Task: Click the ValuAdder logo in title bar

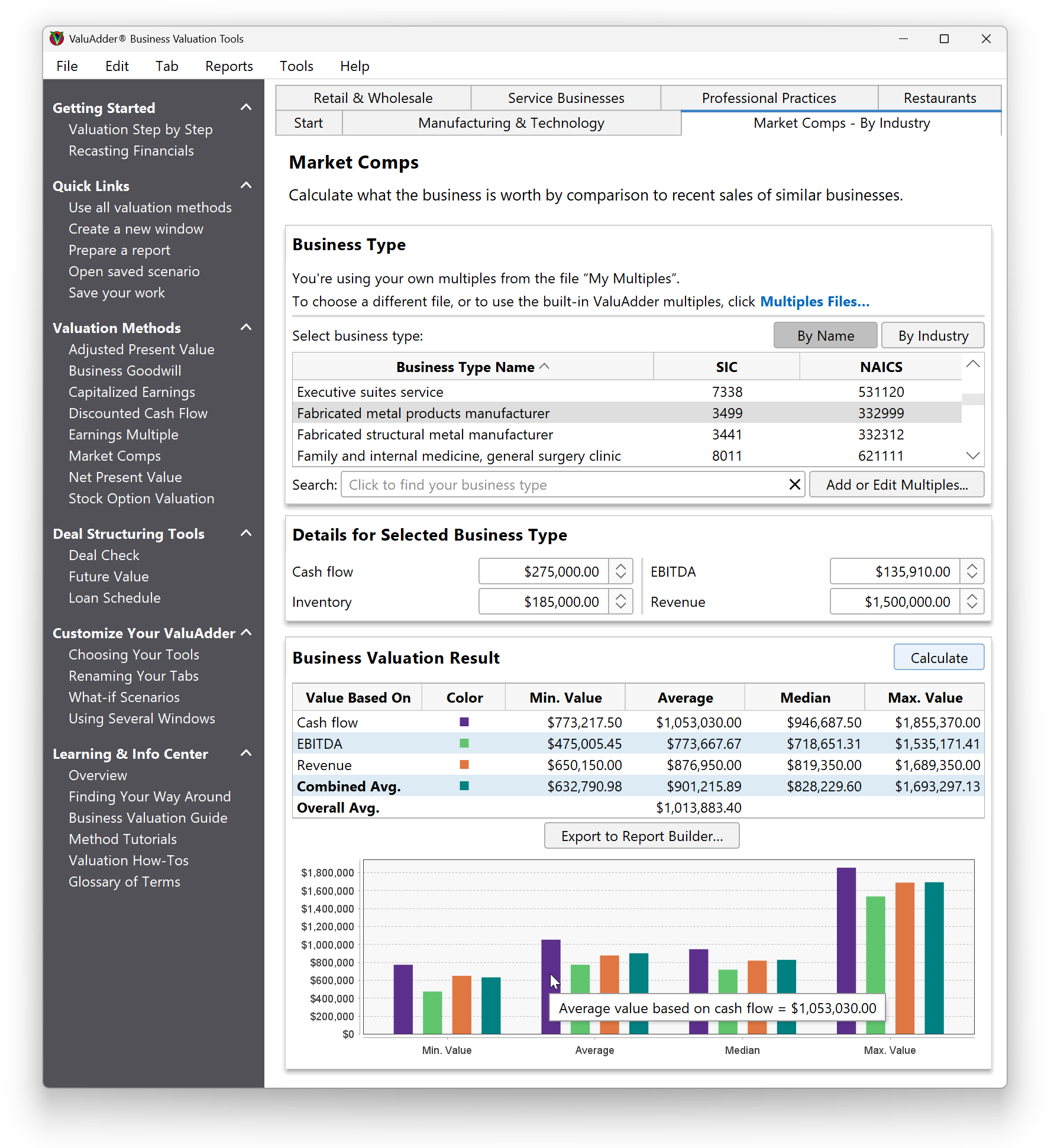Action: 57,38
